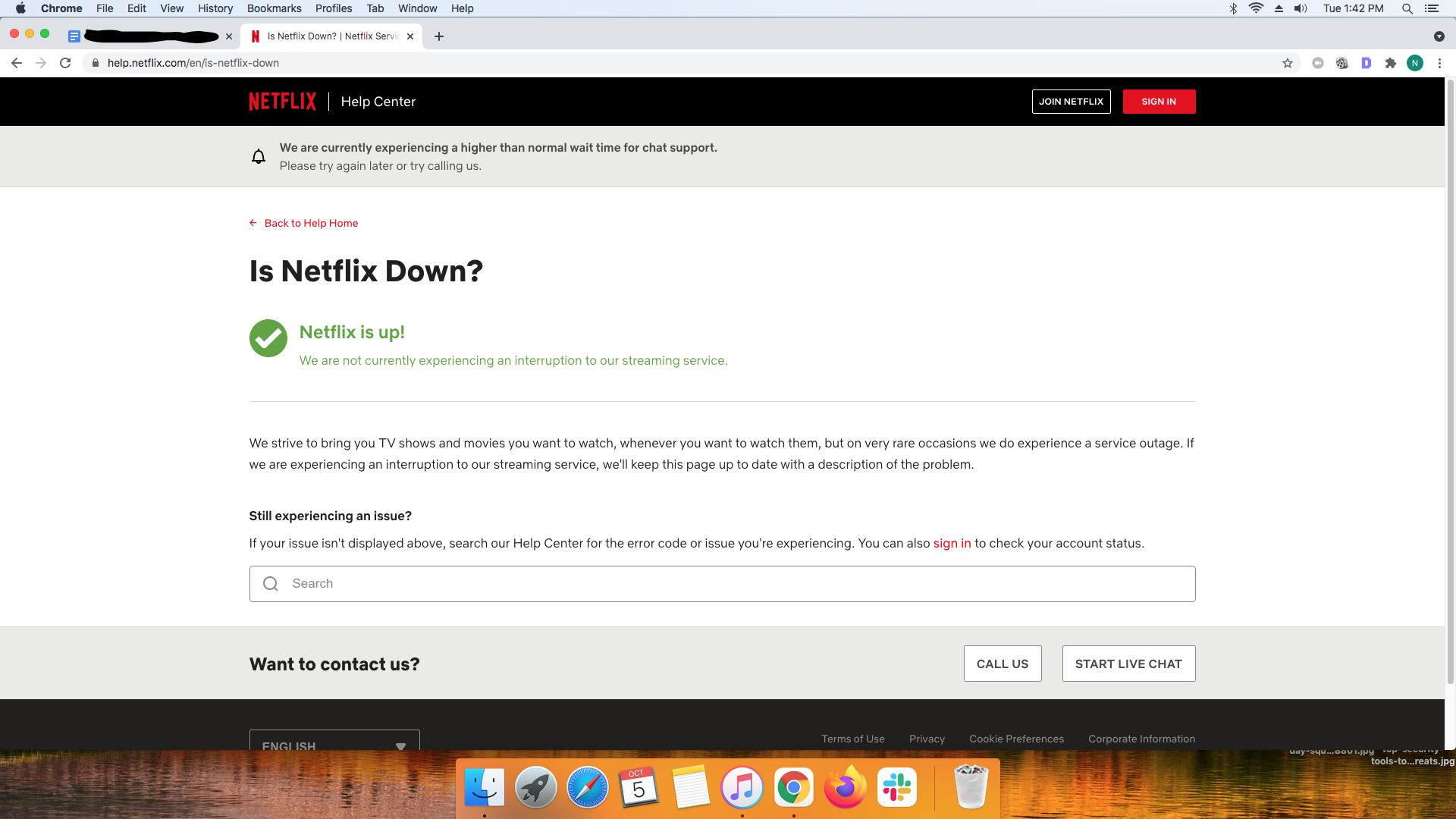The height and width of the screenshot is (819, 1456).
Task: Open Terms of Use footer link
Action: (x=853, y=739)
